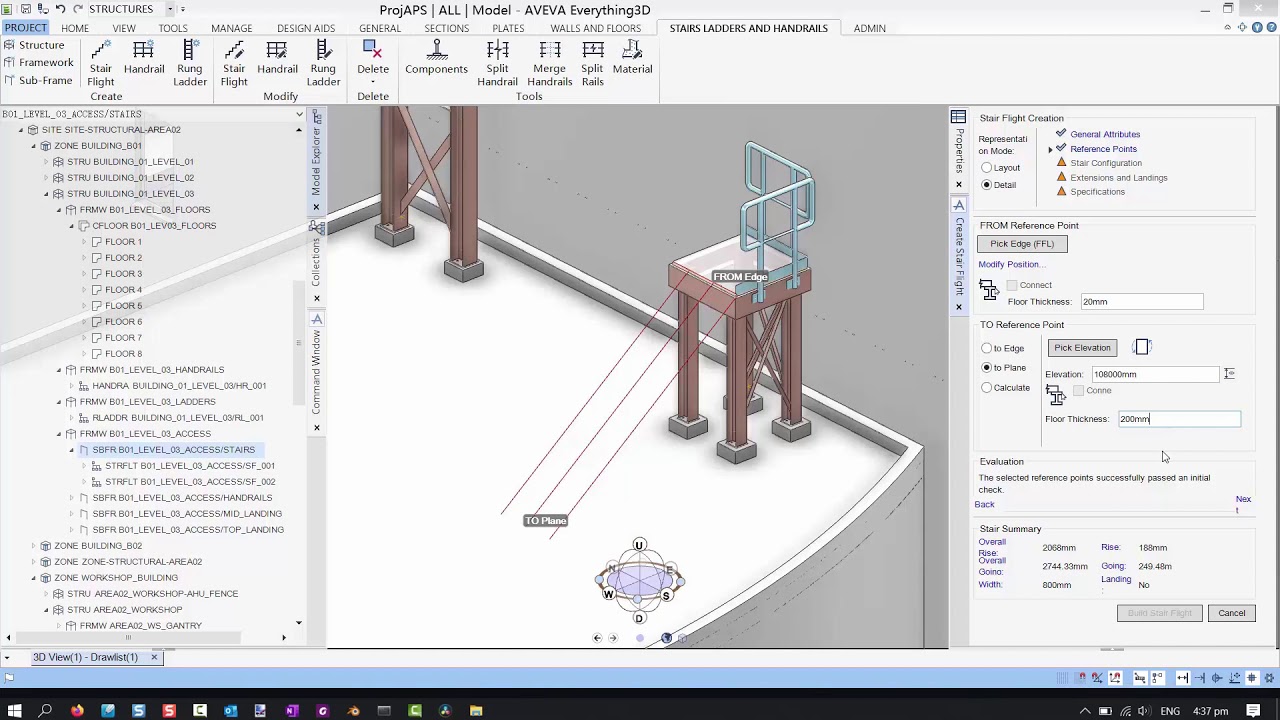The height and width of the screenshot is (720, 1280).
Task: Click the FROM Floor Thickness 20mm field
Action: tap(1141, 302)
